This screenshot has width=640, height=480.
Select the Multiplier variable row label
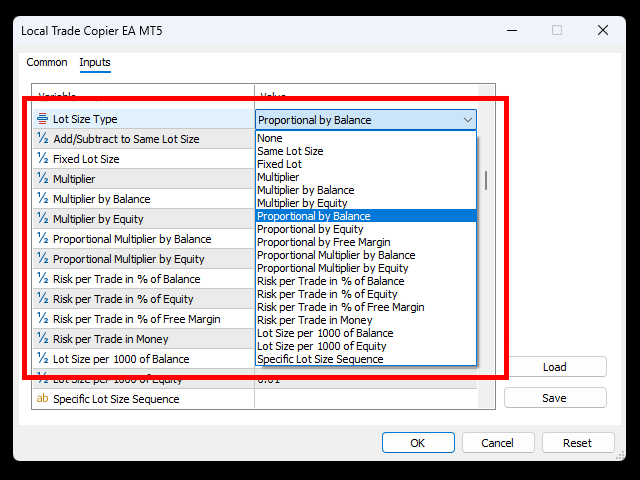coord(74,179)
